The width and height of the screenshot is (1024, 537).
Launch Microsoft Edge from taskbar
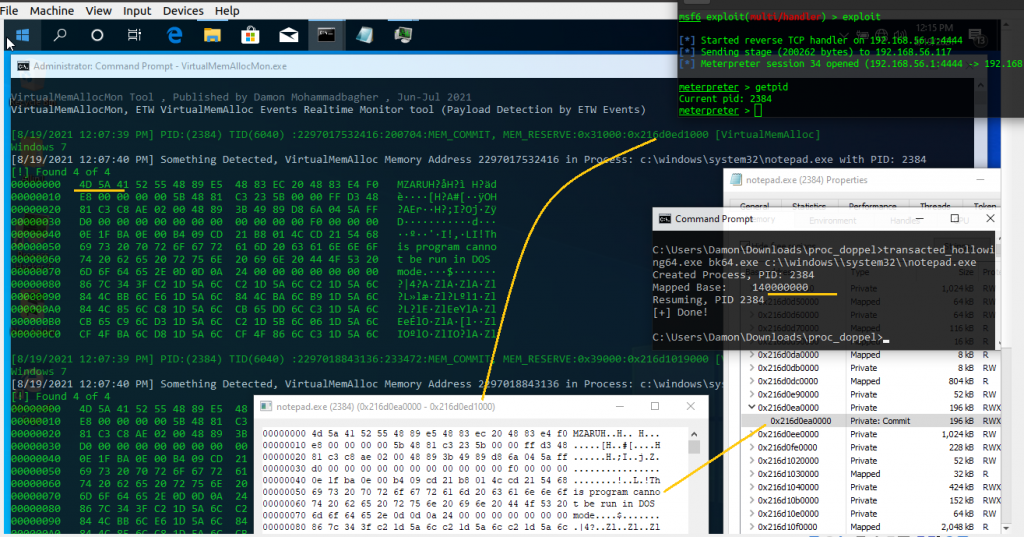coord(174,35)
